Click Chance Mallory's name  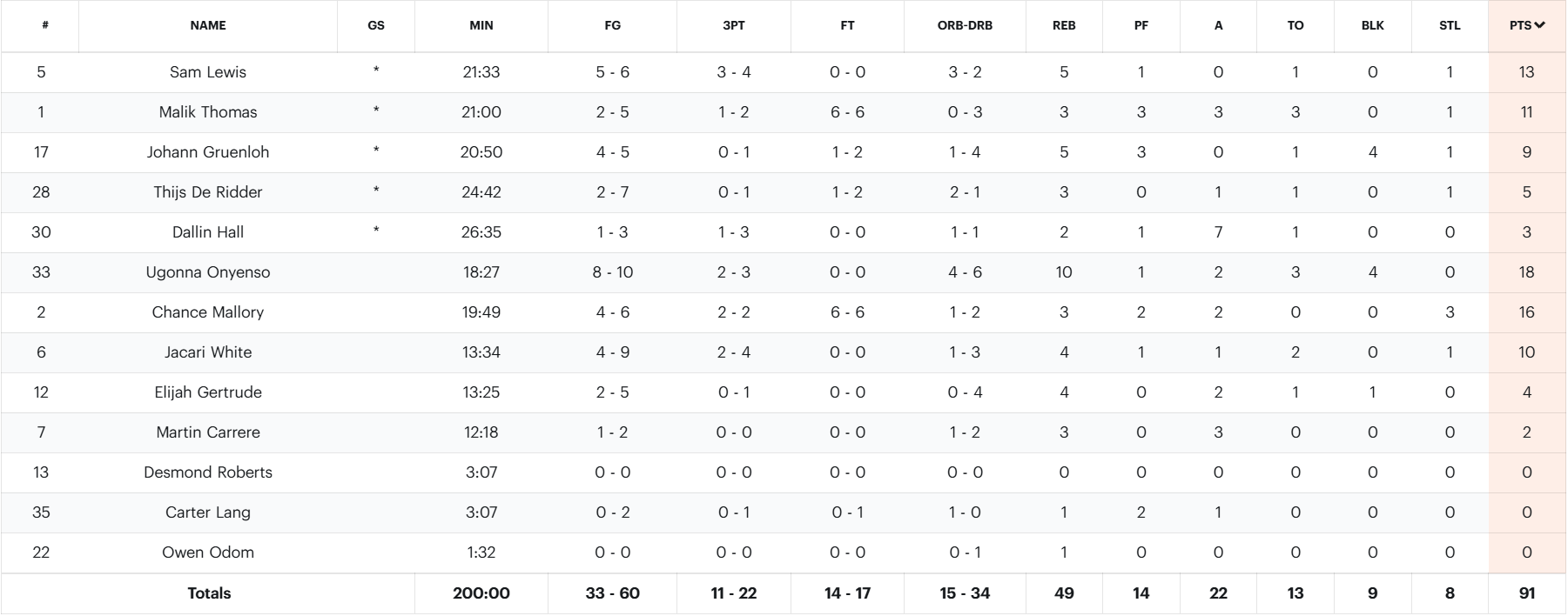pyautogui.click(x=208, y=312)
